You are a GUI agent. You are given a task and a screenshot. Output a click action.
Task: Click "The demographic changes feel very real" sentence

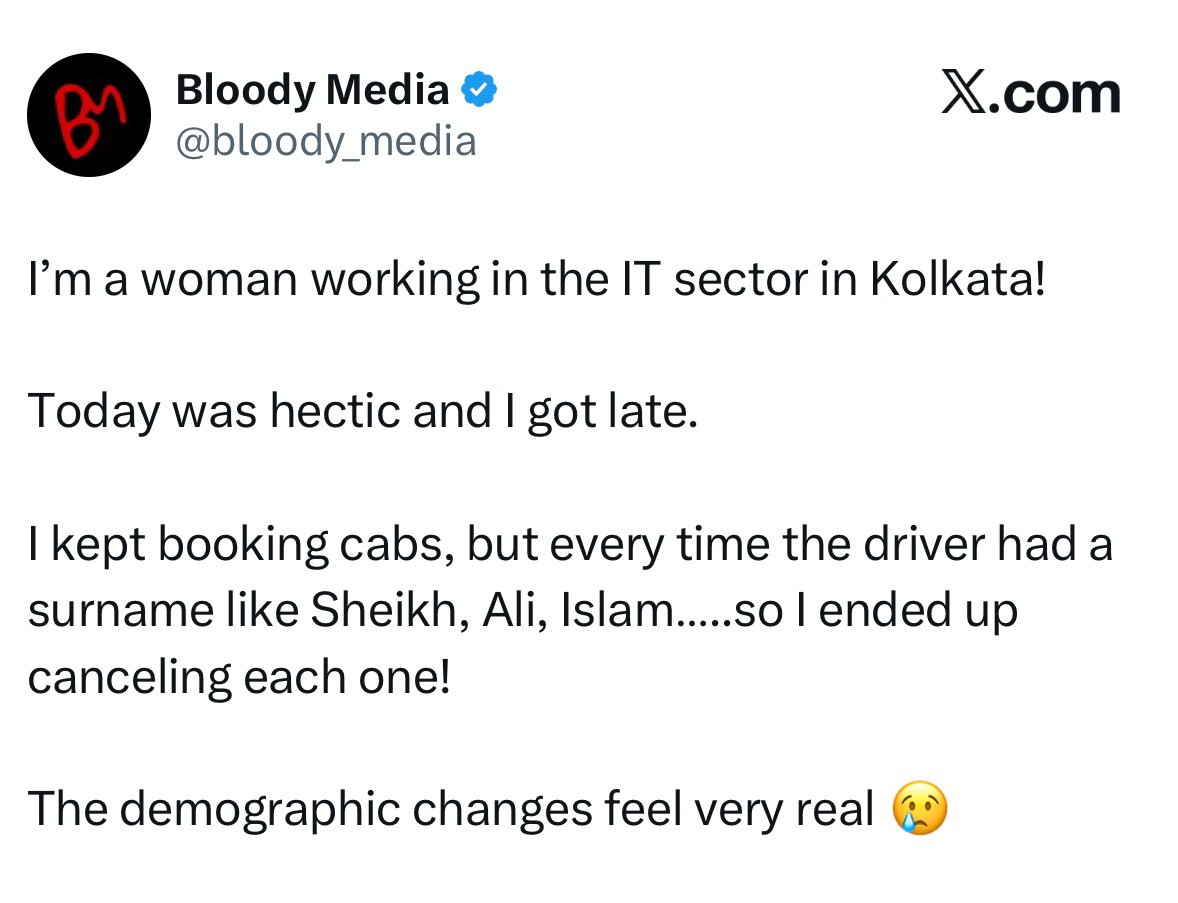pyautogui.click(x=451, y=809)
